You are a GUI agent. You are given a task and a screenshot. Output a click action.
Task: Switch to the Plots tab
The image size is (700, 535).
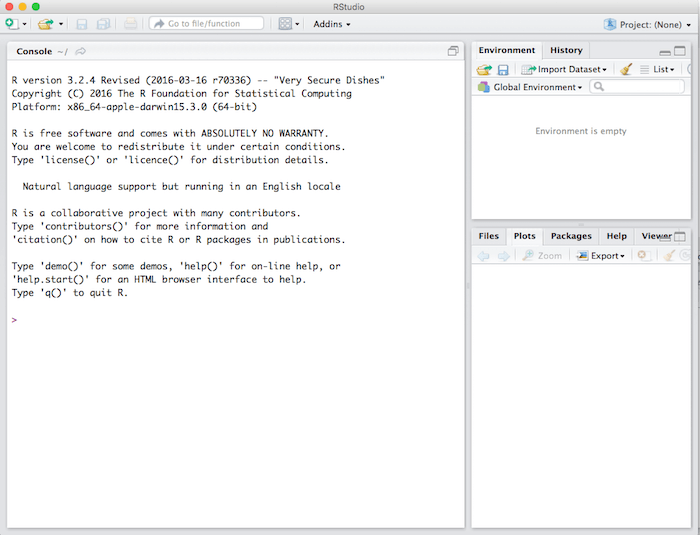(x=525, y=236)
